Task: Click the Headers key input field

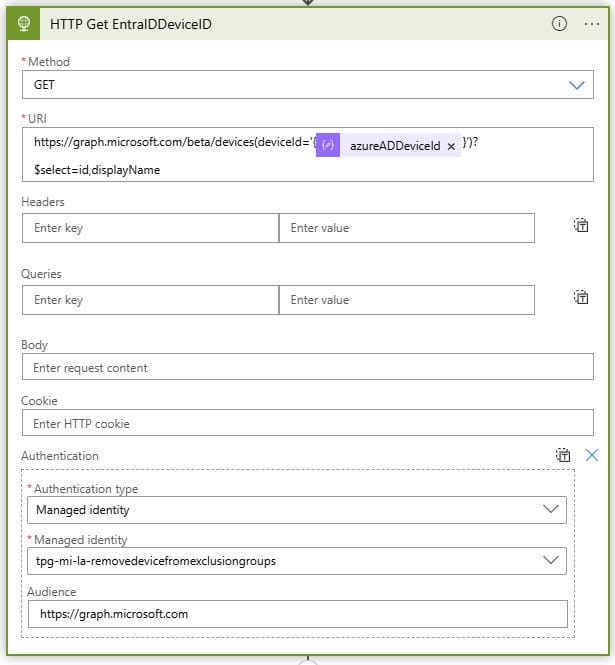Action: (x=151, y=228)
